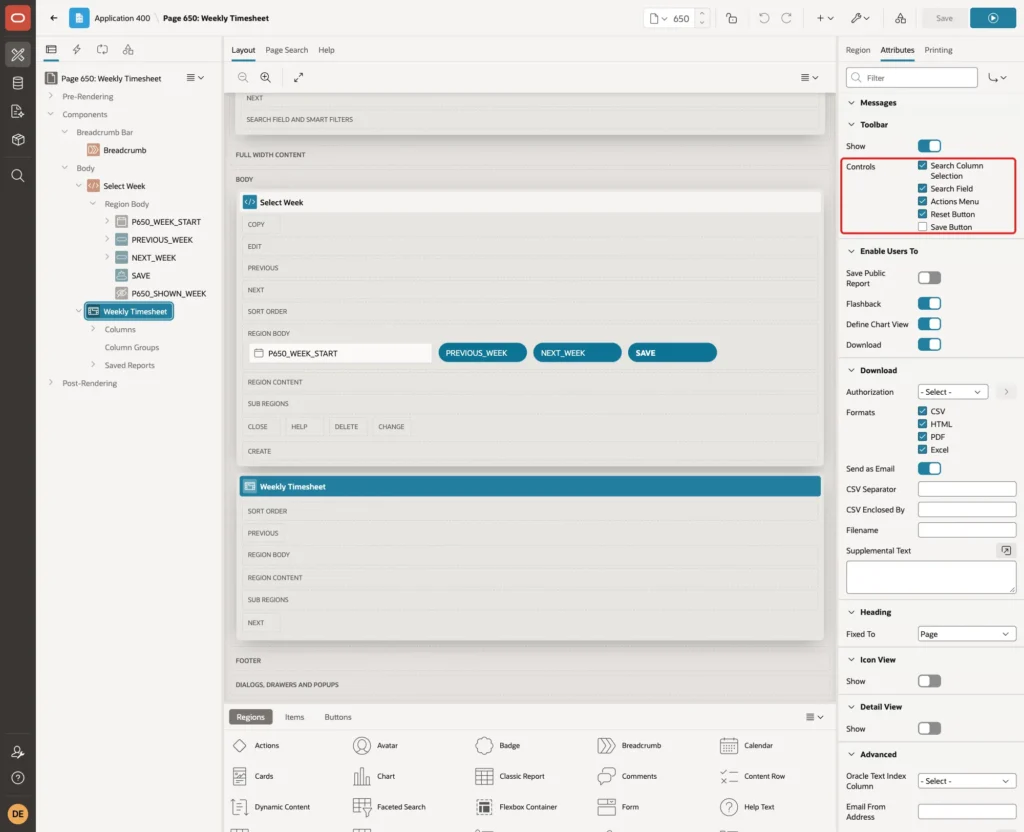
Task: Click the property Filter search field
Action: tap(912, 78)
